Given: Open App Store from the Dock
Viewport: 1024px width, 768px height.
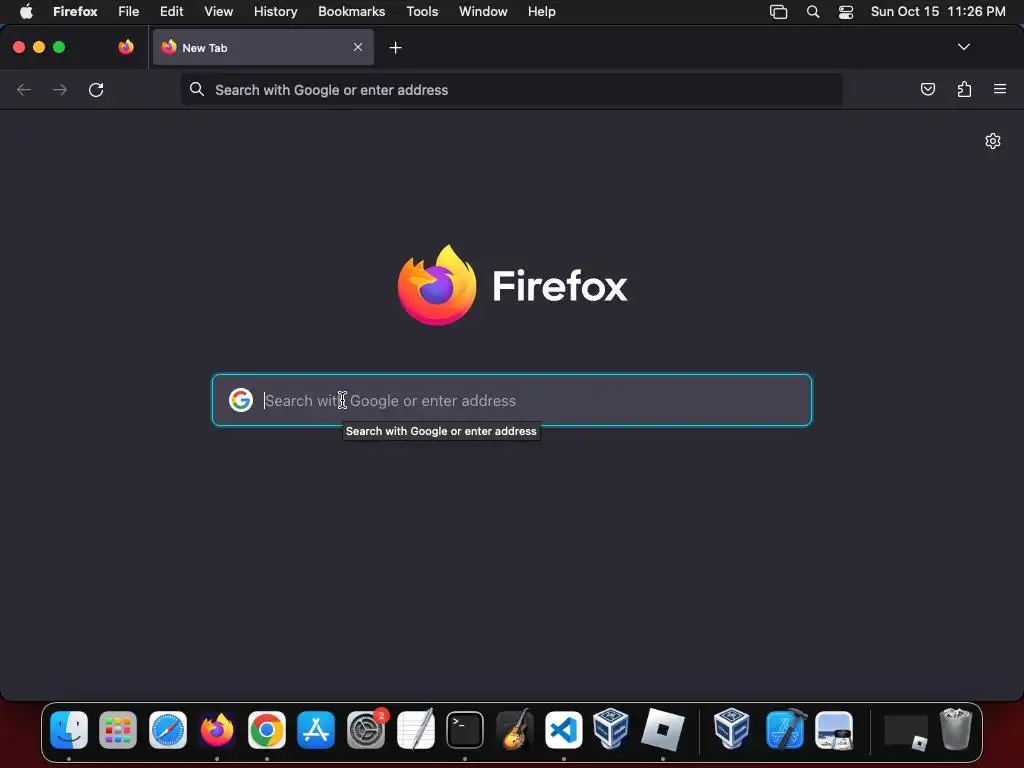Looking at the screenshot, I should pos(316,729).
